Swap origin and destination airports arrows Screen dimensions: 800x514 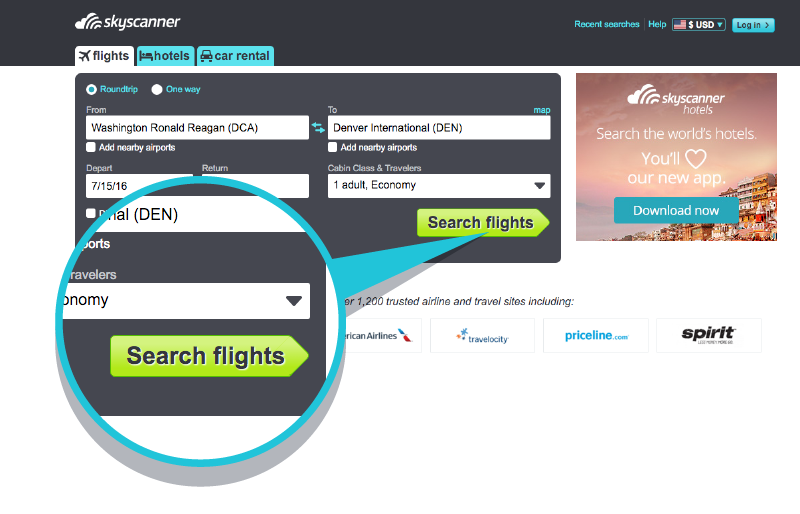318,128
